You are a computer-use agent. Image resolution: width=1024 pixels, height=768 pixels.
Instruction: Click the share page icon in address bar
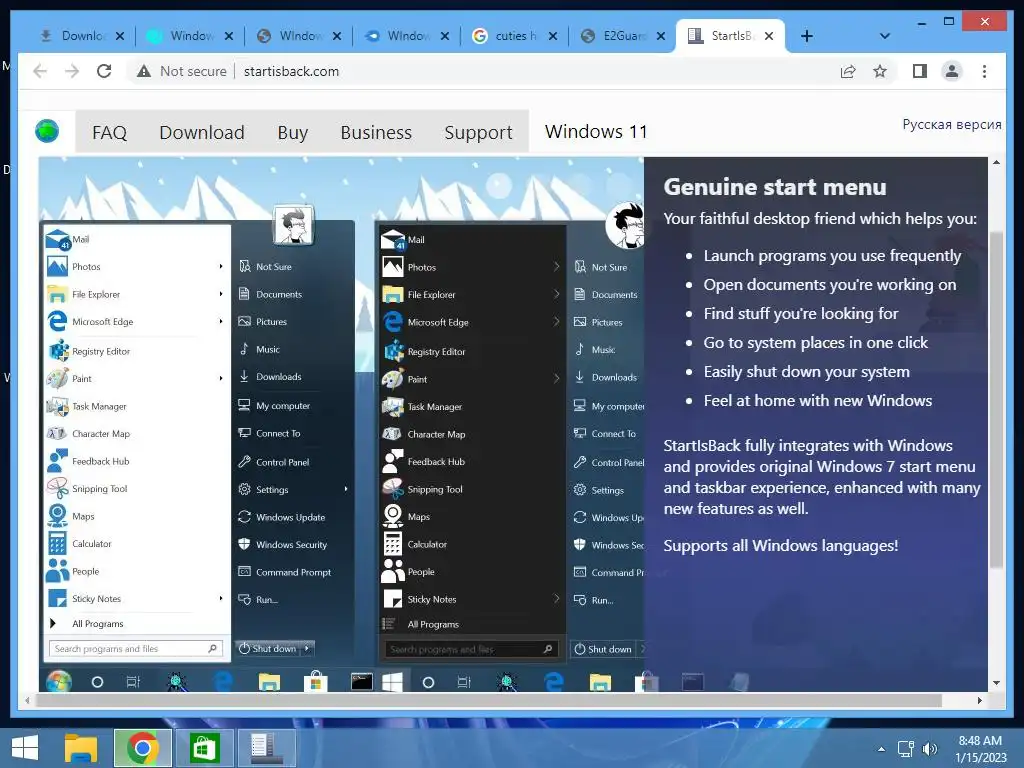click(848, 71)
